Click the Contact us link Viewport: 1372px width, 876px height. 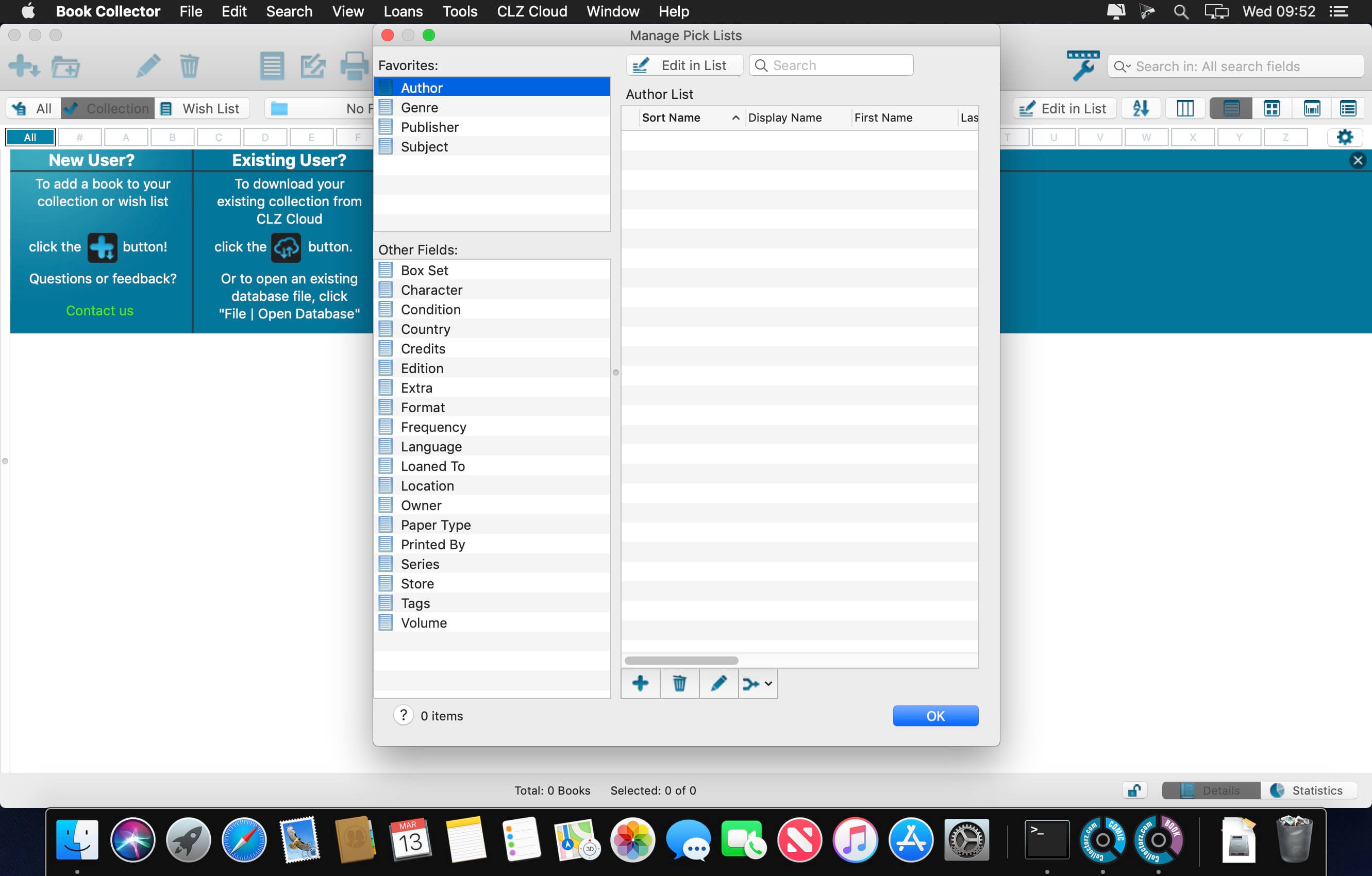[99, 310]
